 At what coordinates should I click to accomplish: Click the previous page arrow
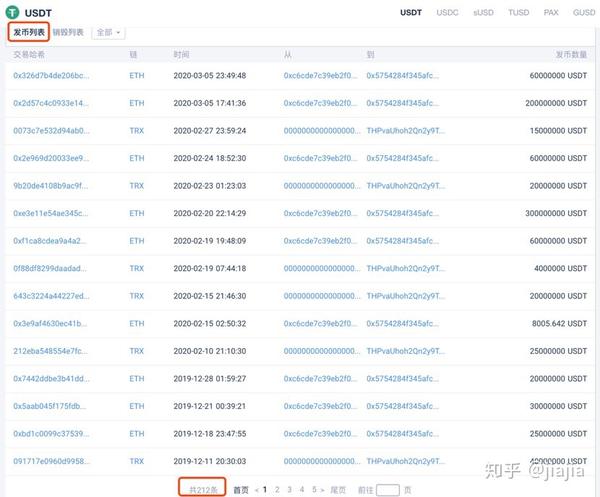257,490
